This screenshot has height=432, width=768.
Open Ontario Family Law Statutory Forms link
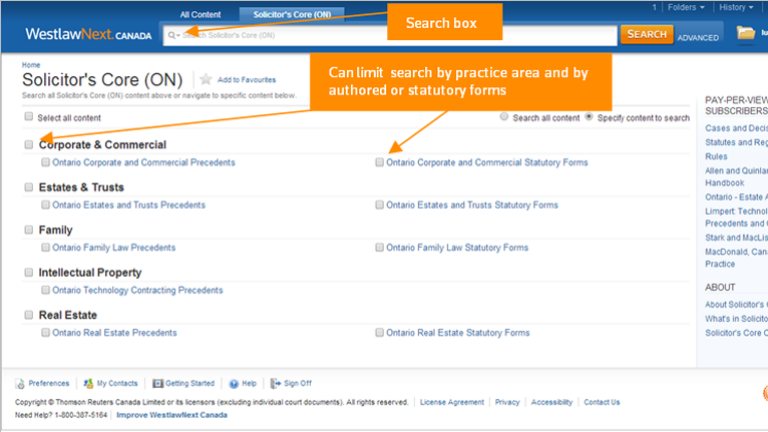(457, 248)
